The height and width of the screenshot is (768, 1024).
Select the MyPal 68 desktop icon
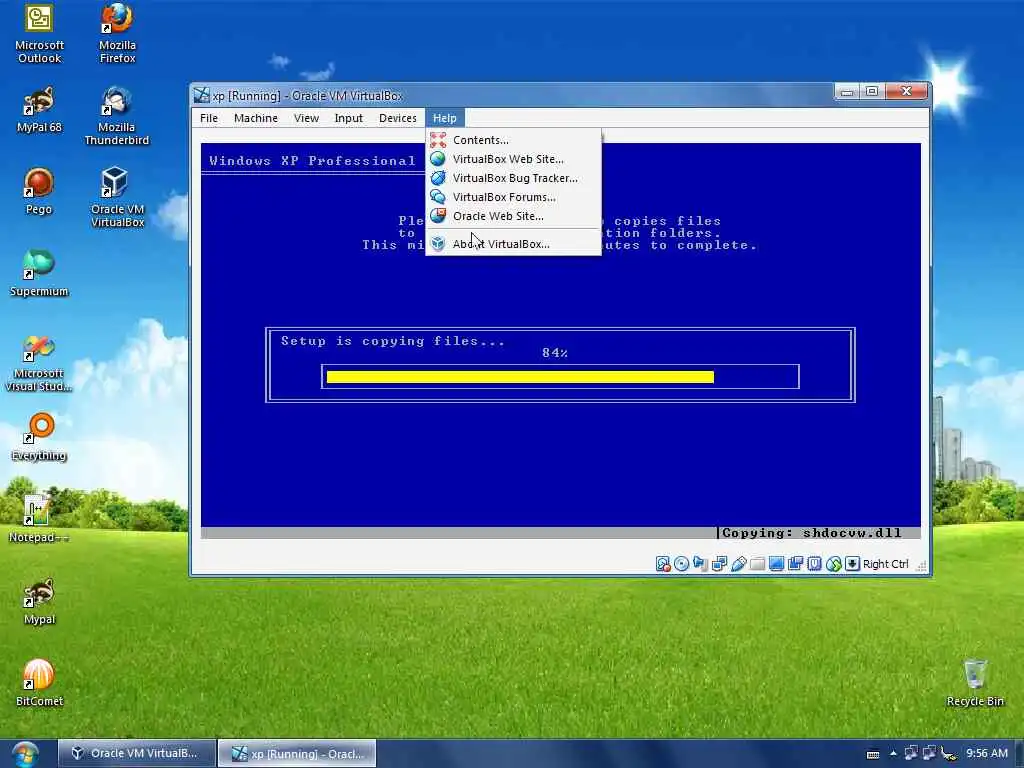[x=39, y=109]
